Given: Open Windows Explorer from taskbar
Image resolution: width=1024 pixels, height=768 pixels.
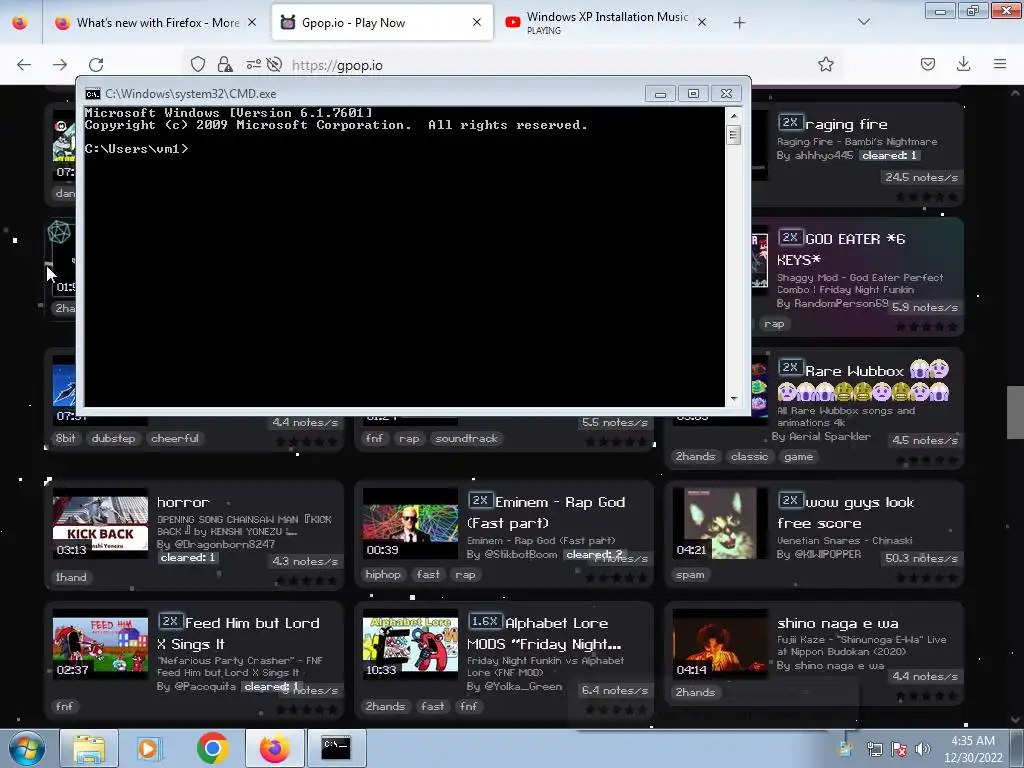Looking at the screenshot, I should point(89,748).
